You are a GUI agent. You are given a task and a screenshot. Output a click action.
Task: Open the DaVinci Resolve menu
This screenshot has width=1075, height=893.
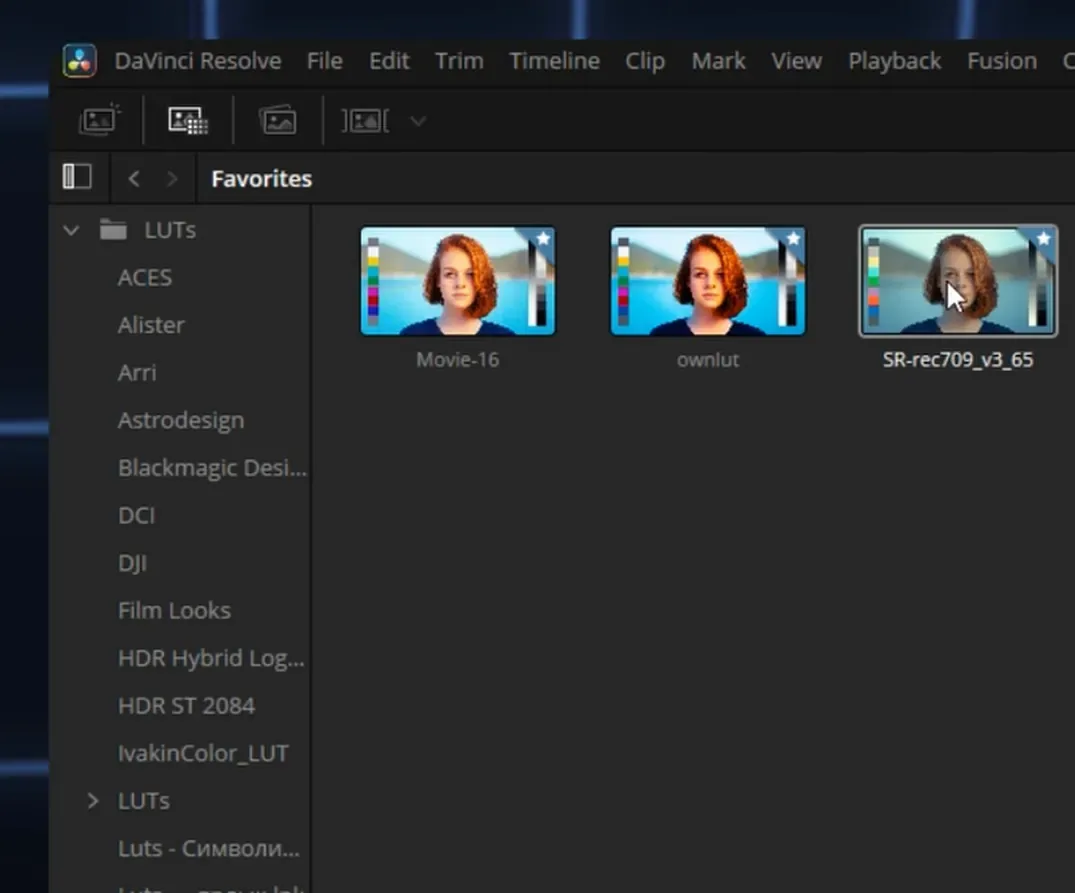click(198, 61)
